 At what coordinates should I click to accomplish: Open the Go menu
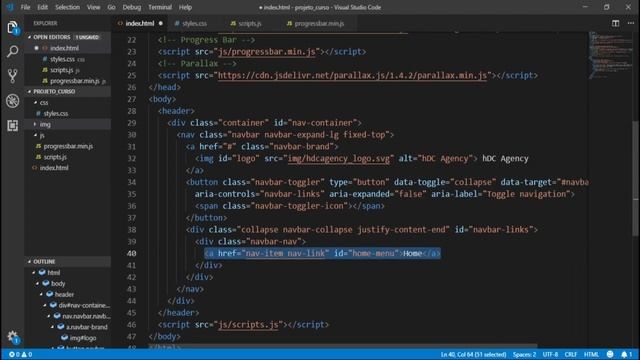(x=111, y=7)
